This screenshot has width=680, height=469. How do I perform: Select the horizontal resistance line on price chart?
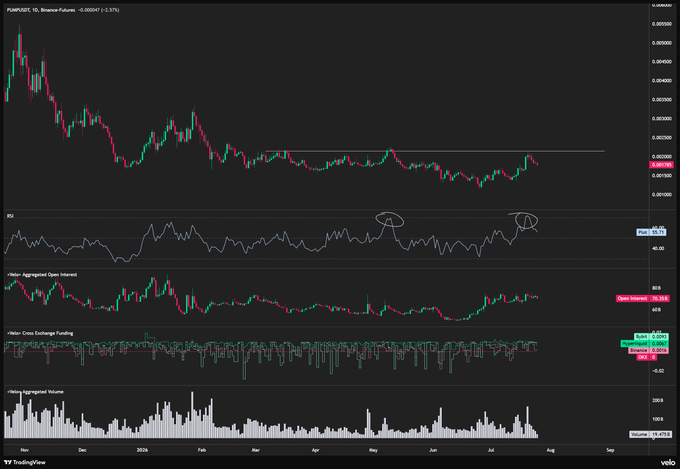click(435, 151)
